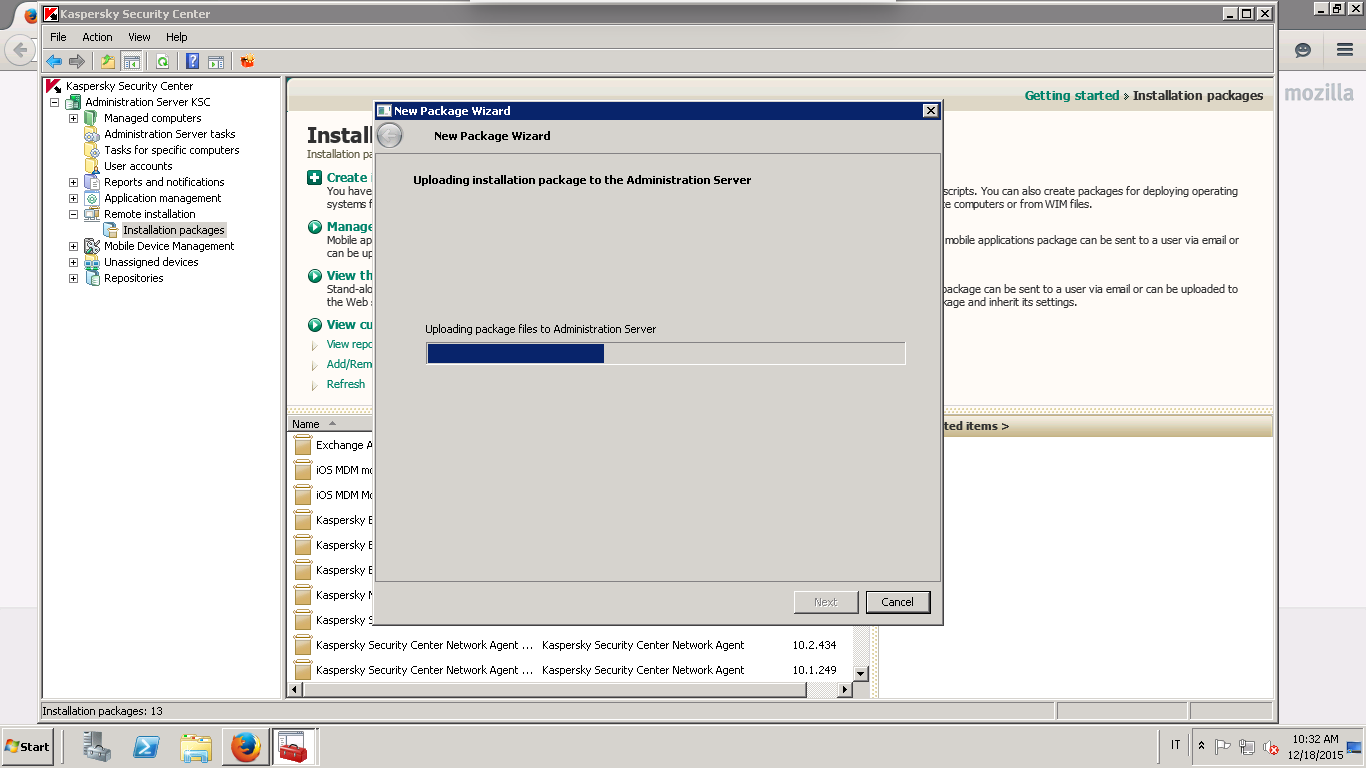1366x768 pixels.
Task: Open Help via the blue question mark icon
Action: click(x=192, y=61)
